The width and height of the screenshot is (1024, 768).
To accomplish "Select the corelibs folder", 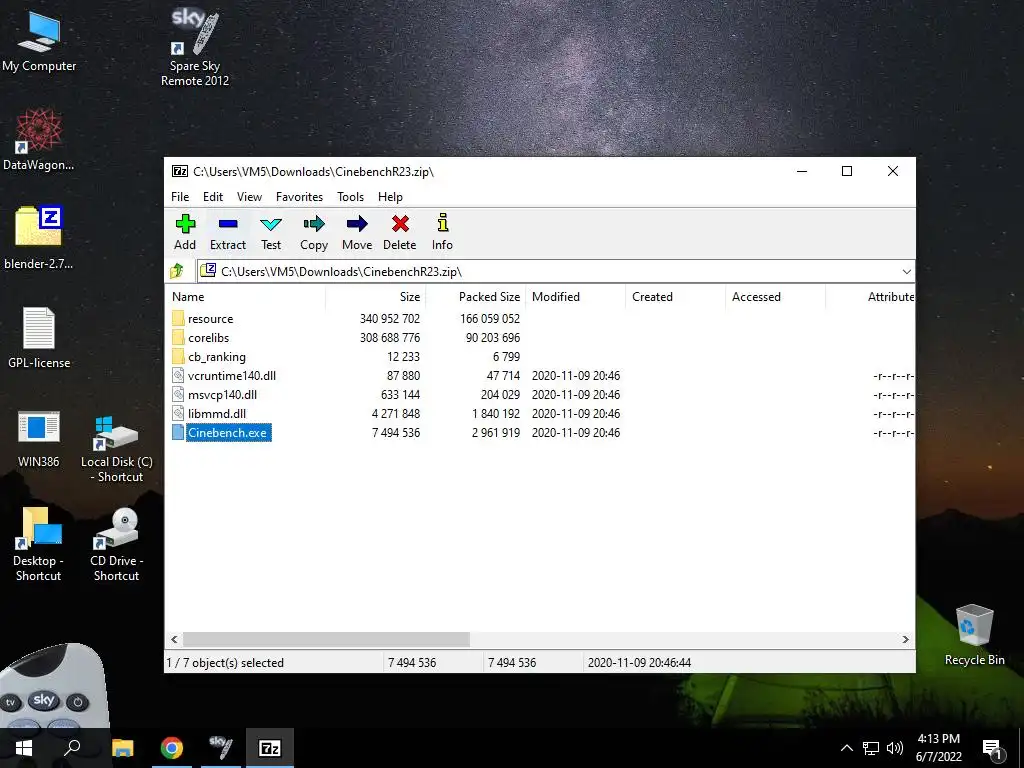I will pyautogui.click(x=208, y=338).
